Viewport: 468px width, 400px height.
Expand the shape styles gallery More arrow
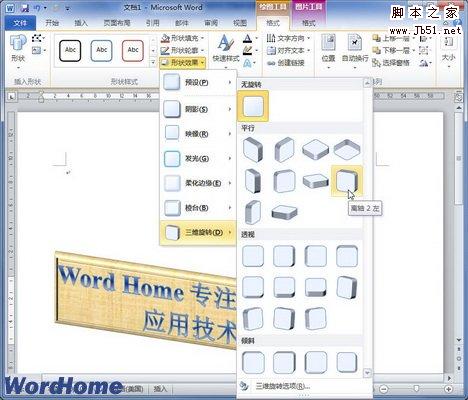tap(153, 62)
